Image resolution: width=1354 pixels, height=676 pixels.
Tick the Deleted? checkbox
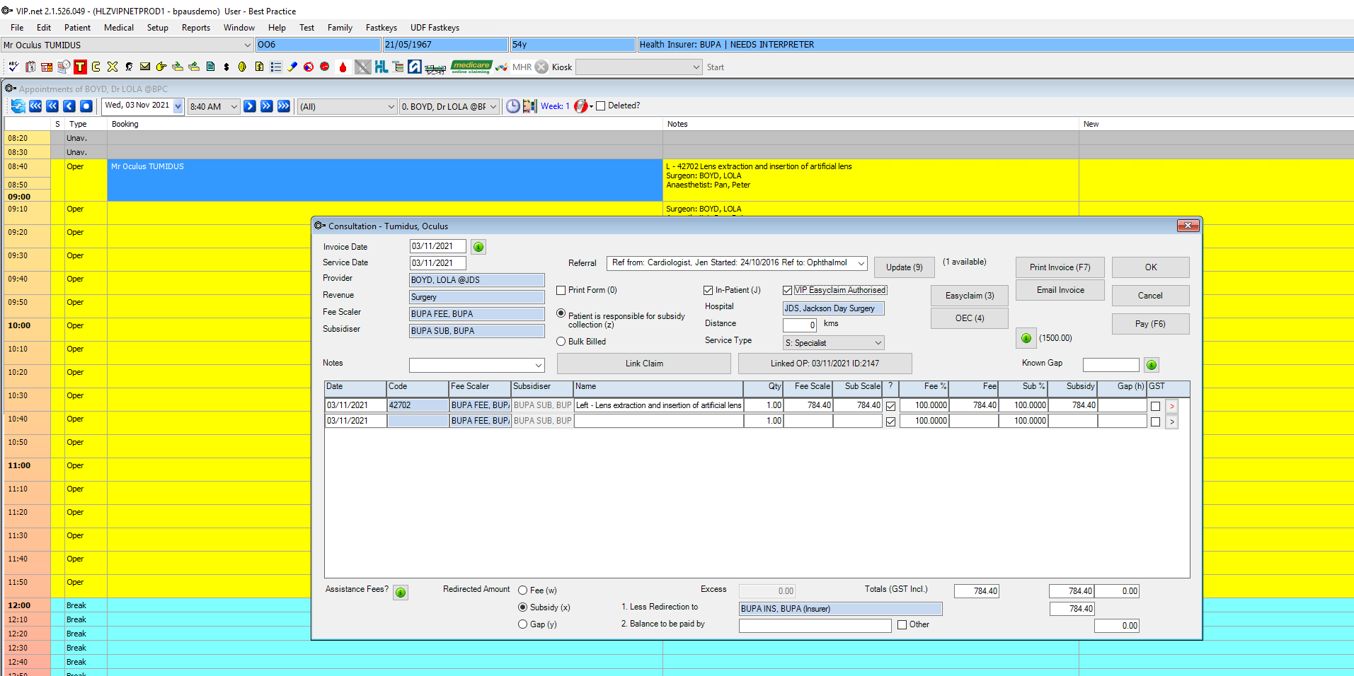[x=600, y=106]
